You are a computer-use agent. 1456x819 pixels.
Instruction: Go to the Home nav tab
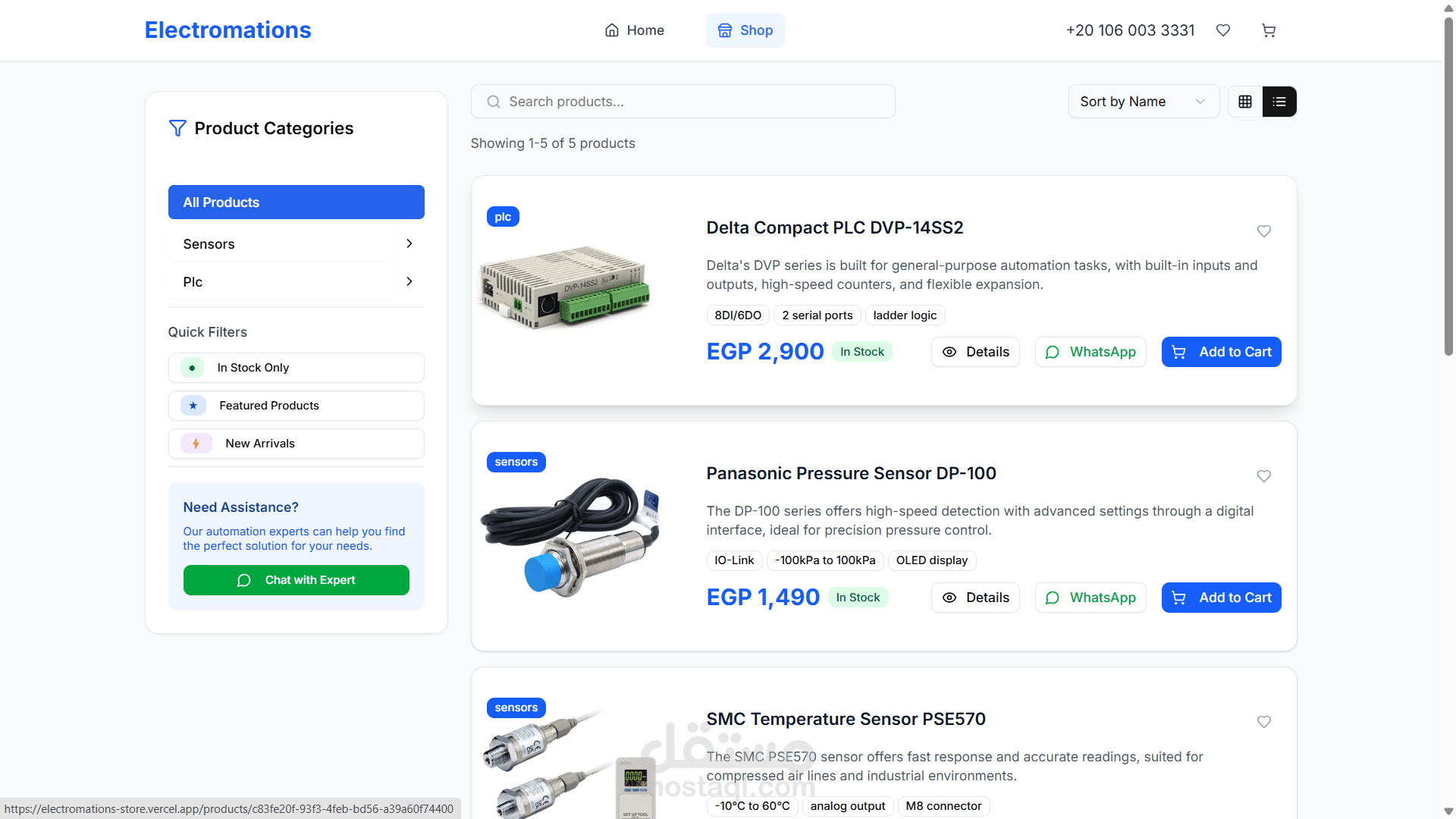click(634, 30)
